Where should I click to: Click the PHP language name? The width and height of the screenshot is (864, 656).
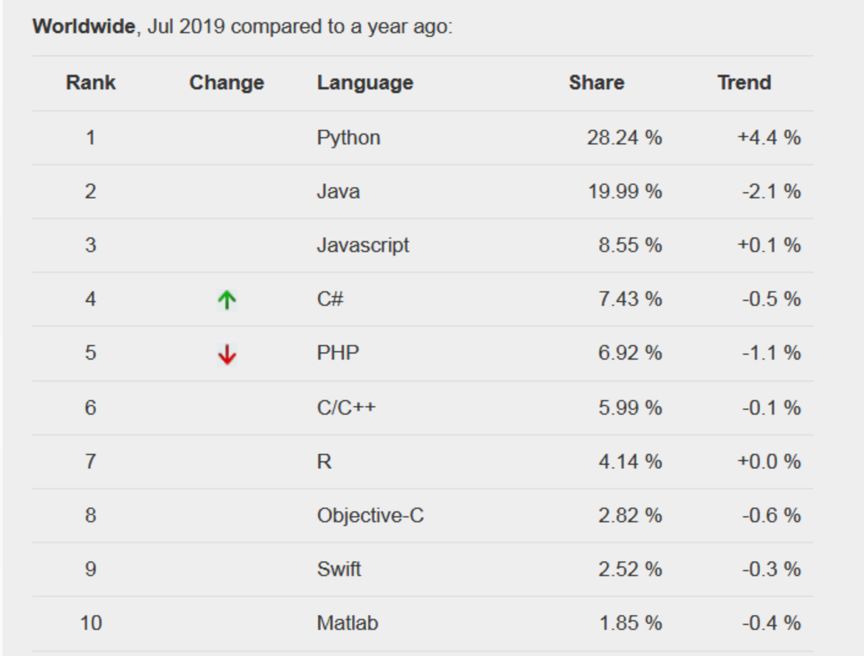[338, 354]
